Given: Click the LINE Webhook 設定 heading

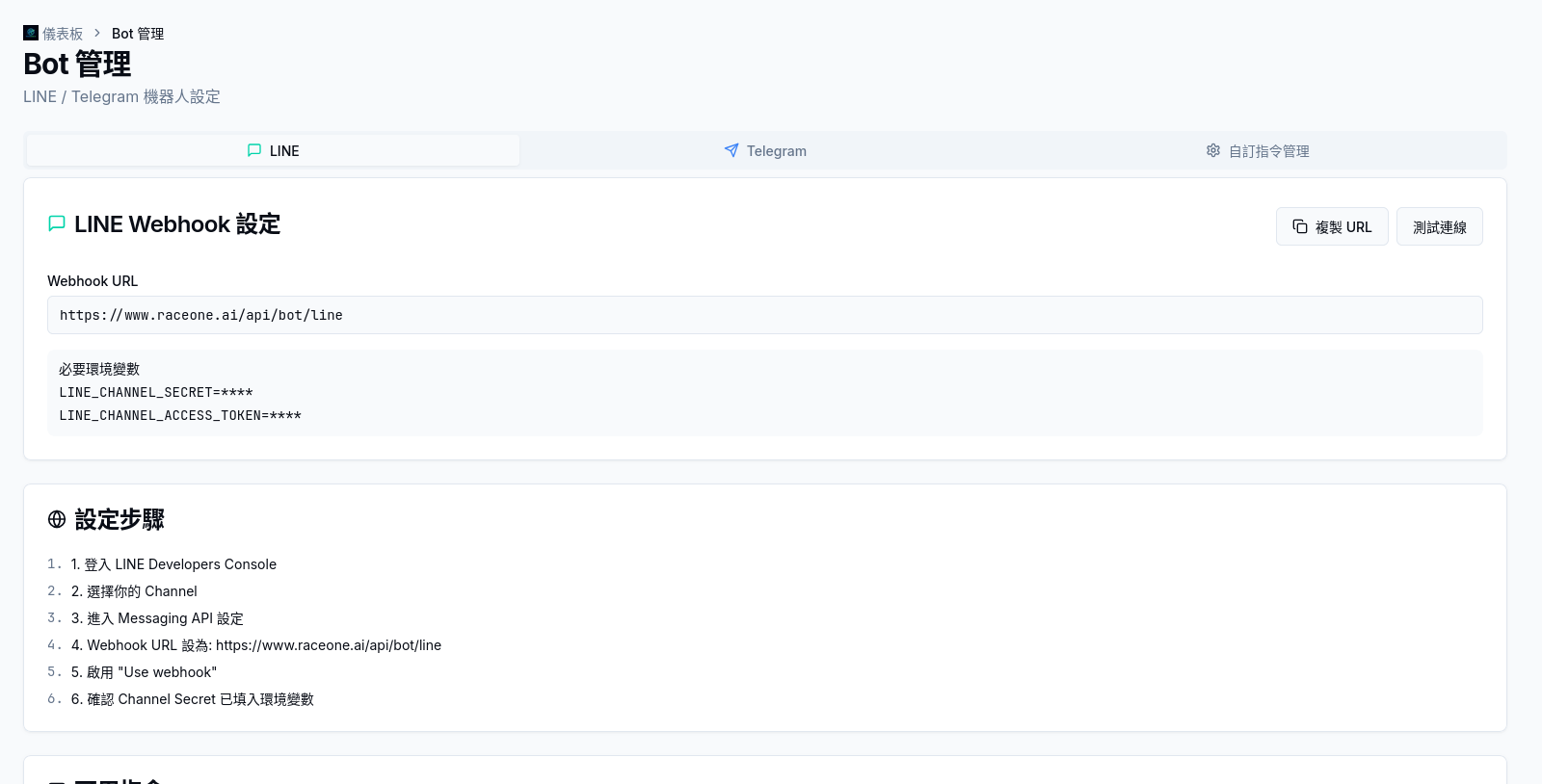Looking at the screenshot, I should 177,224.
